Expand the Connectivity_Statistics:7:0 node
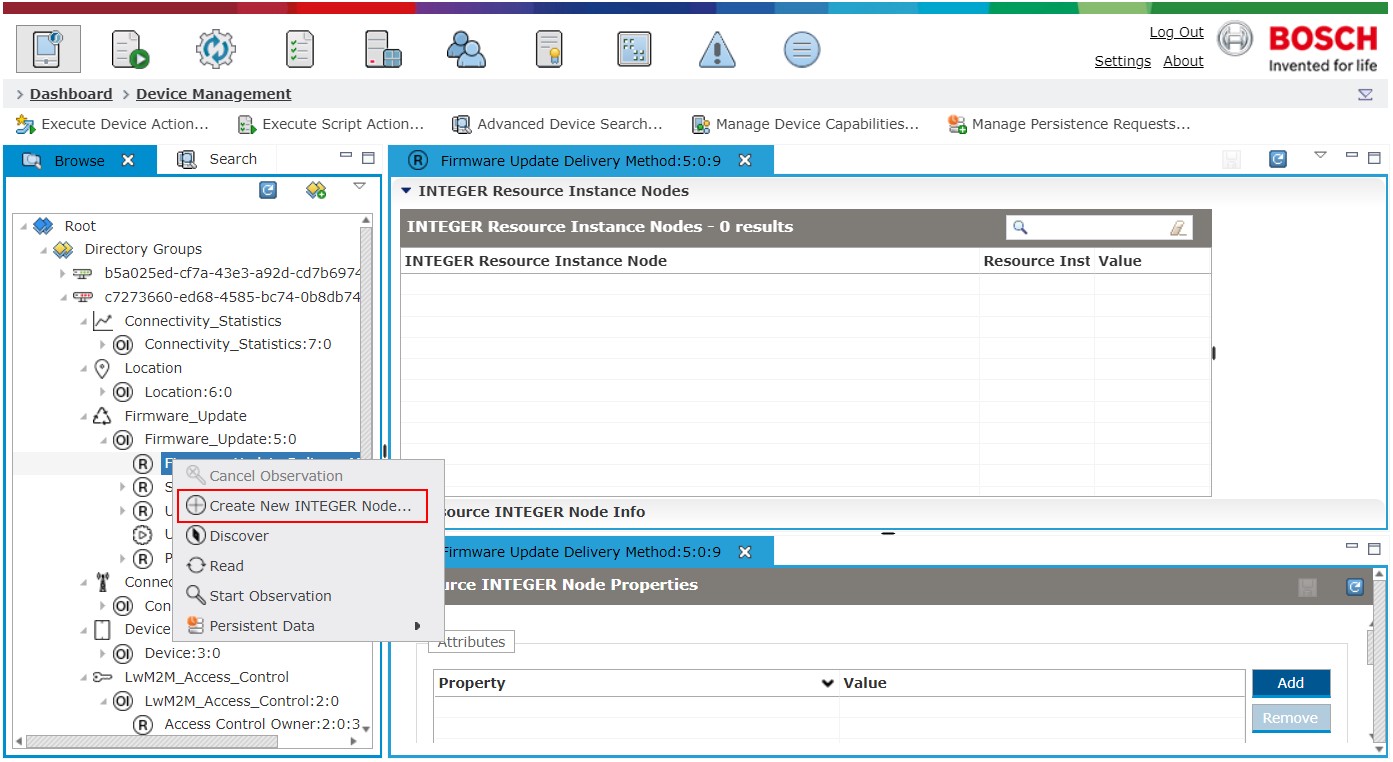 point(103,344)
